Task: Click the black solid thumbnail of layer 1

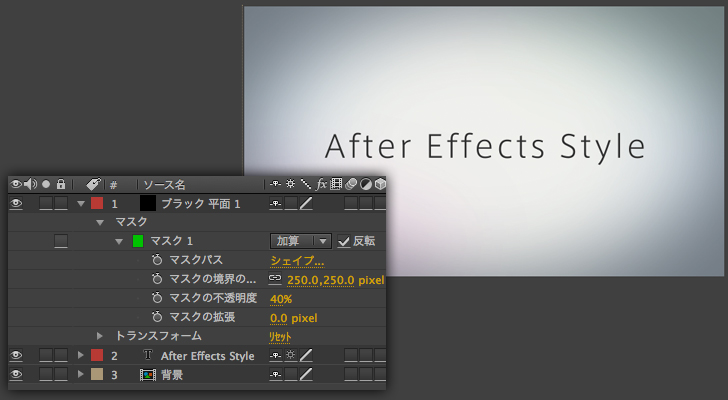Action: click(x=148, y=203)
